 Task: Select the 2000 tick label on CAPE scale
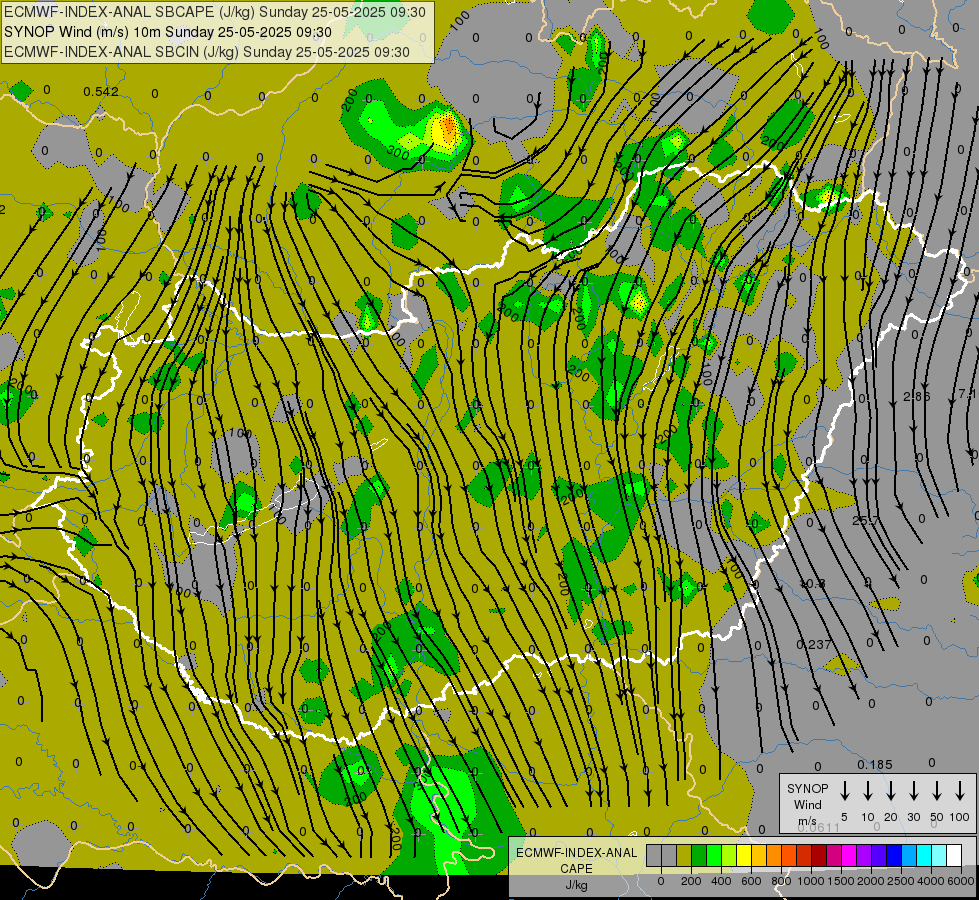click(870, 881)
